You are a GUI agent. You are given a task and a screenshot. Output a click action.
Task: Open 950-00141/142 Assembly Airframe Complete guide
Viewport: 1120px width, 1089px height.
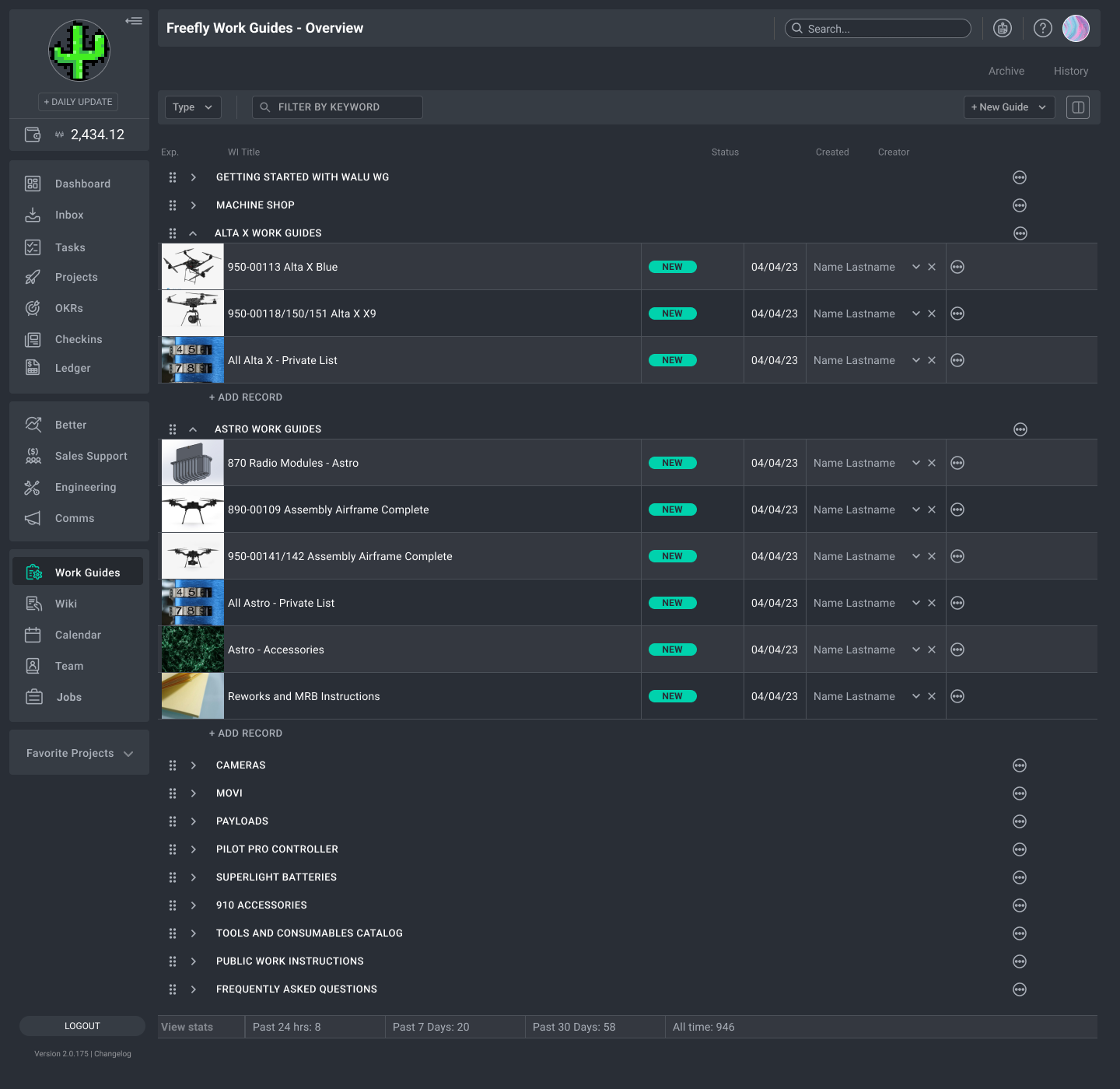[340, 556]
